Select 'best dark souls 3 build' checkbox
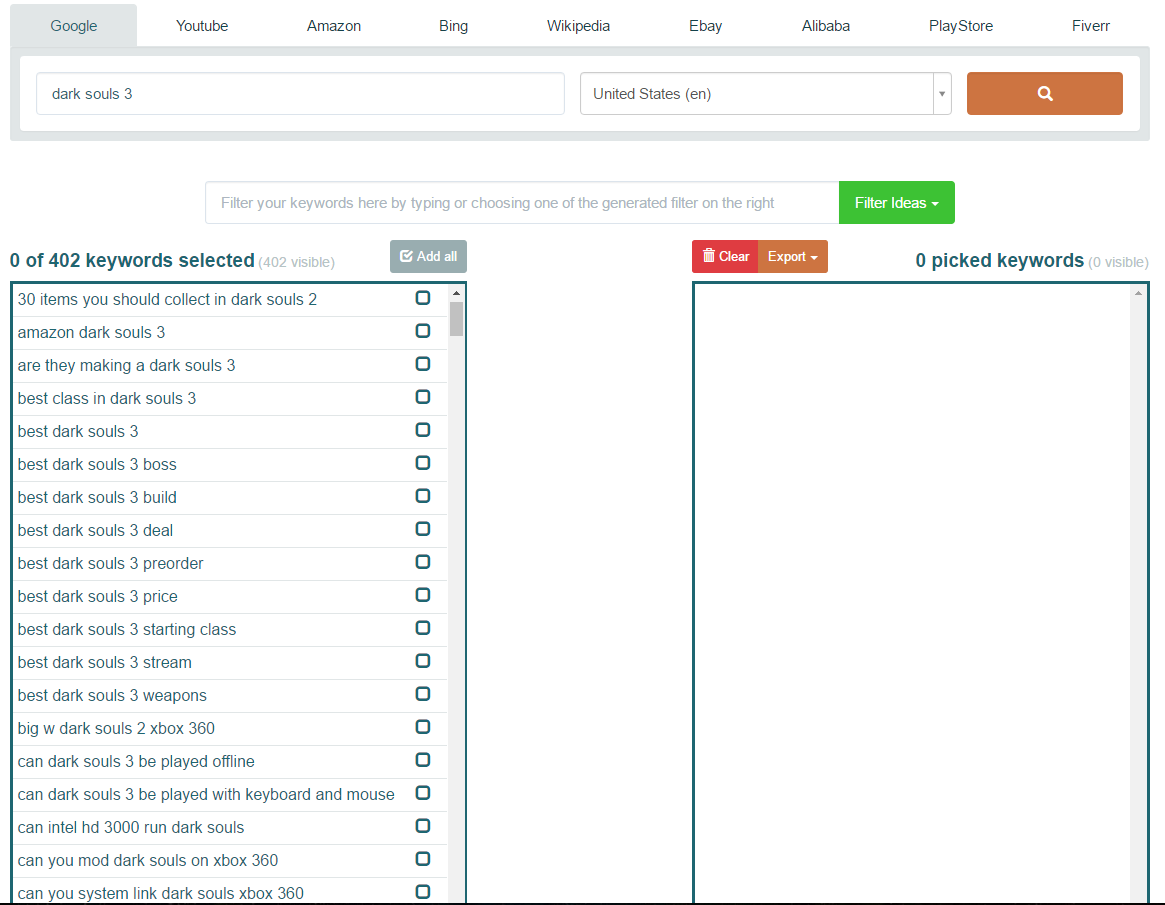The image size is (1165, 905). [423, 496]
